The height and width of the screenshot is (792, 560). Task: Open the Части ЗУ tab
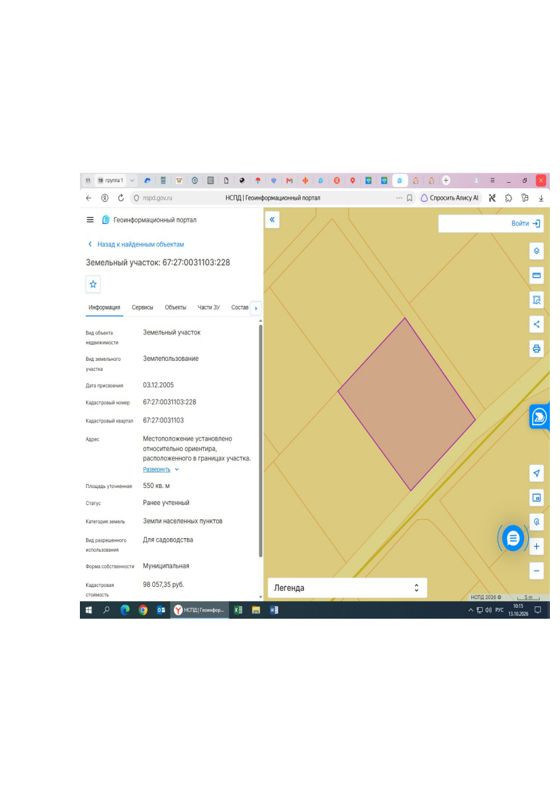tap(209, 307)
